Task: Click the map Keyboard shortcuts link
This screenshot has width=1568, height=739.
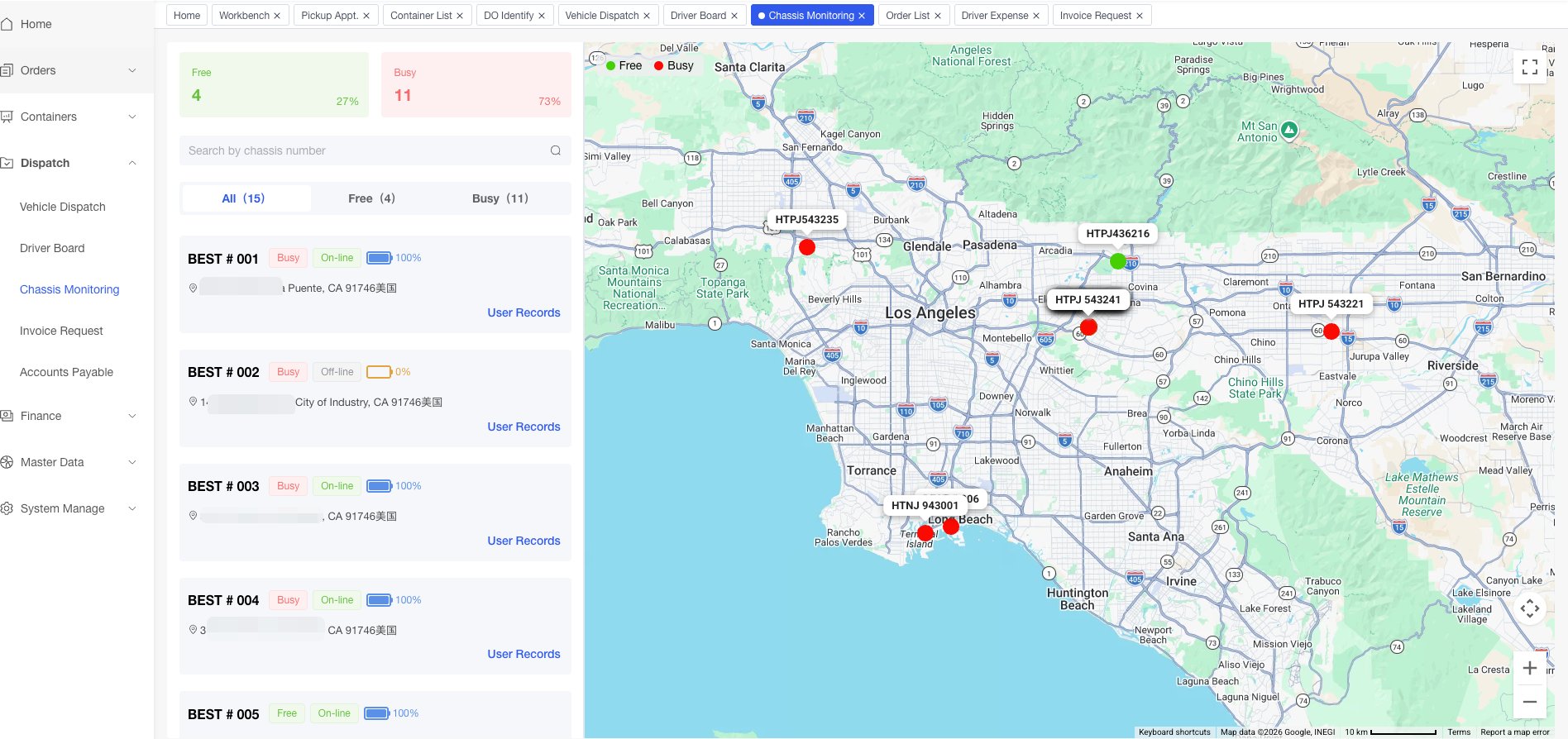Action: tap(1174, 732)
